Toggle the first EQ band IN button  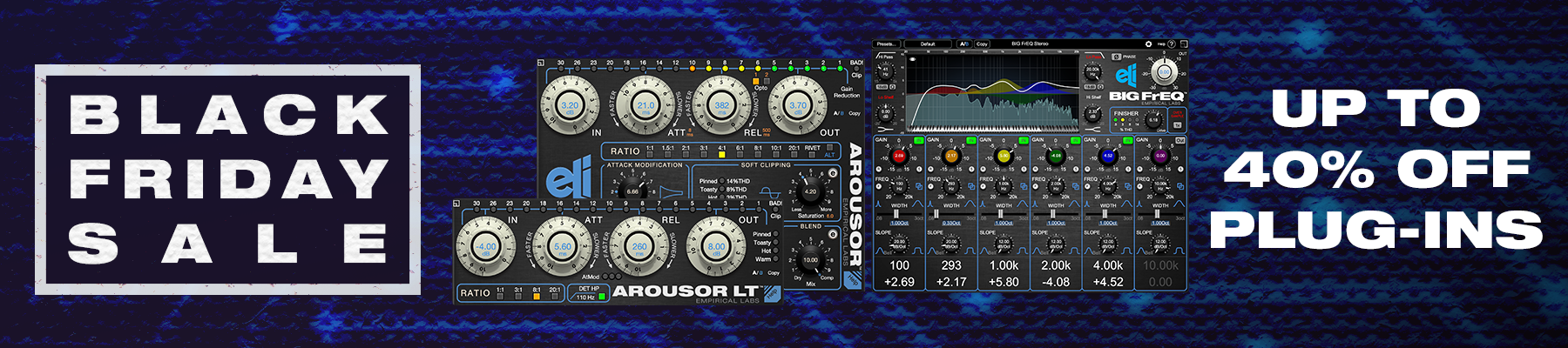pyautogui.click(x=918, y=140)
